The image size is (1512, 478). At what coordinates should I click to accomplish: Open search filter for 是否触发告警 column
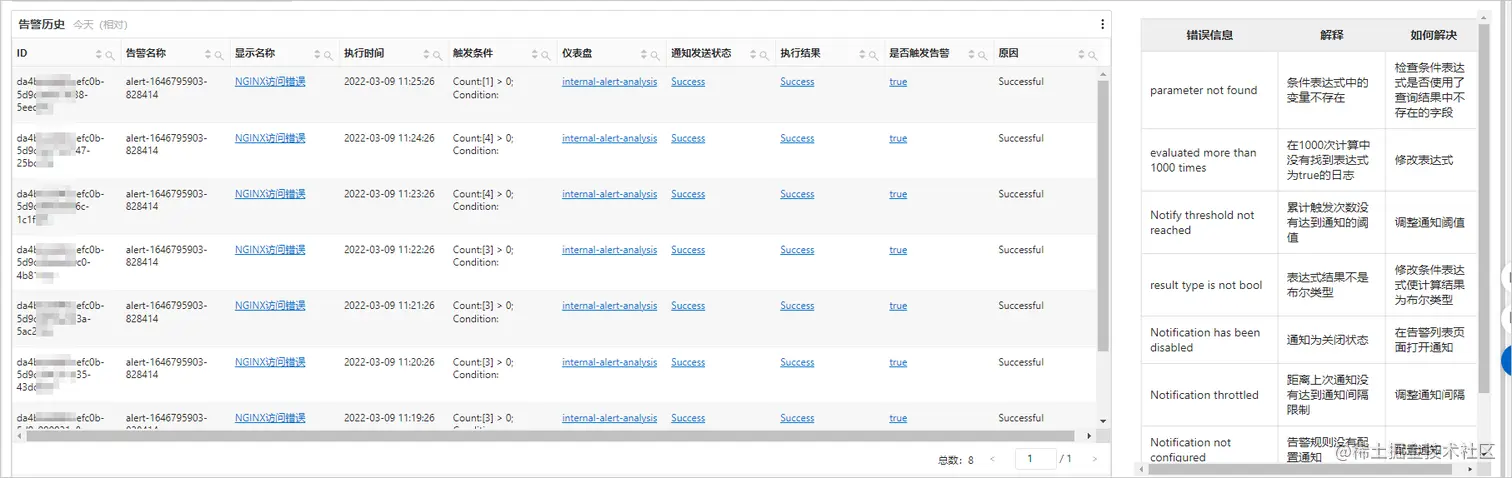click(982, 55)
